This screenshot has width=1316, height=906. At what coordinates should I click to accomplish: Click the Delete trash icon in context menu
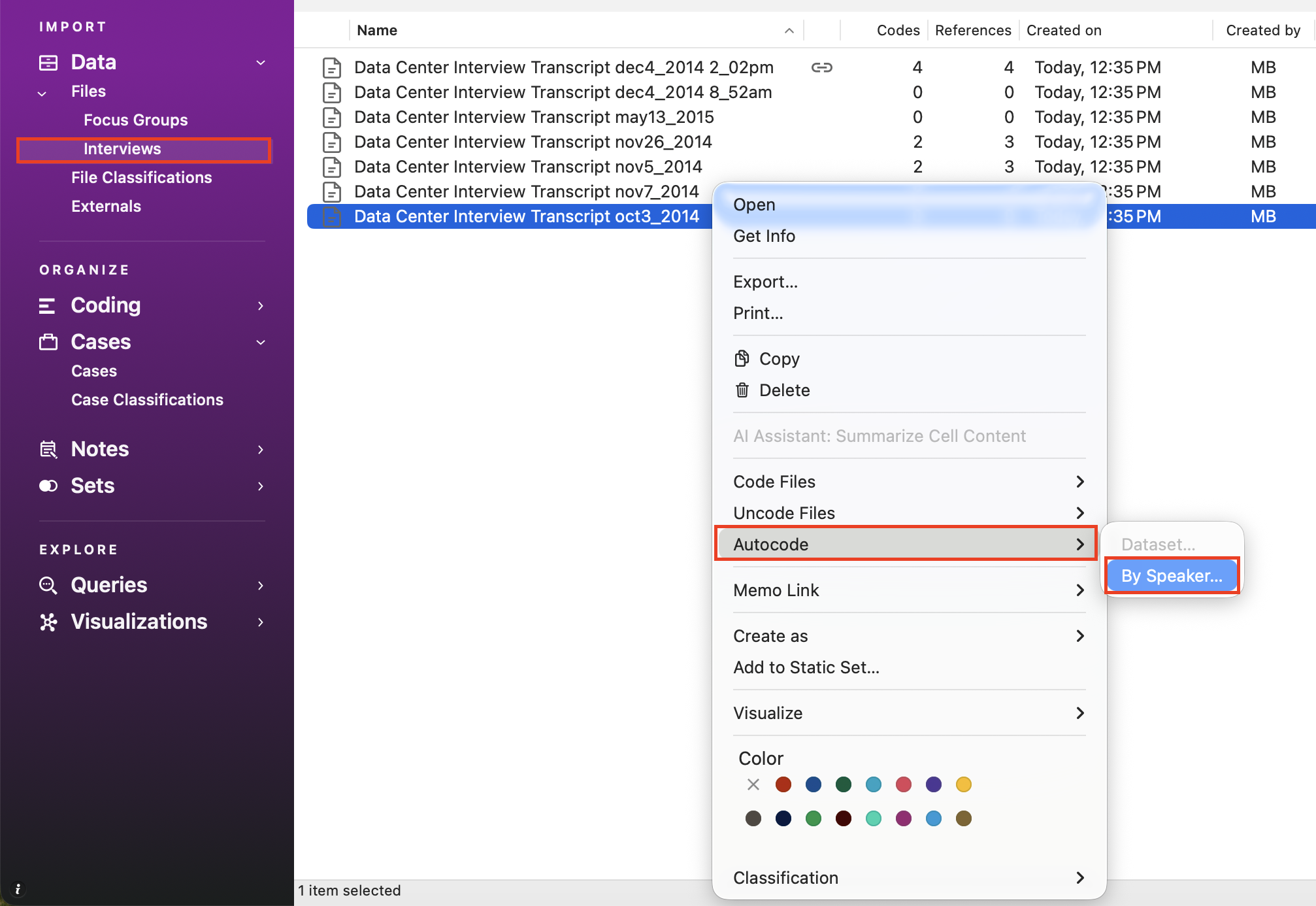(x=742, y=390)
